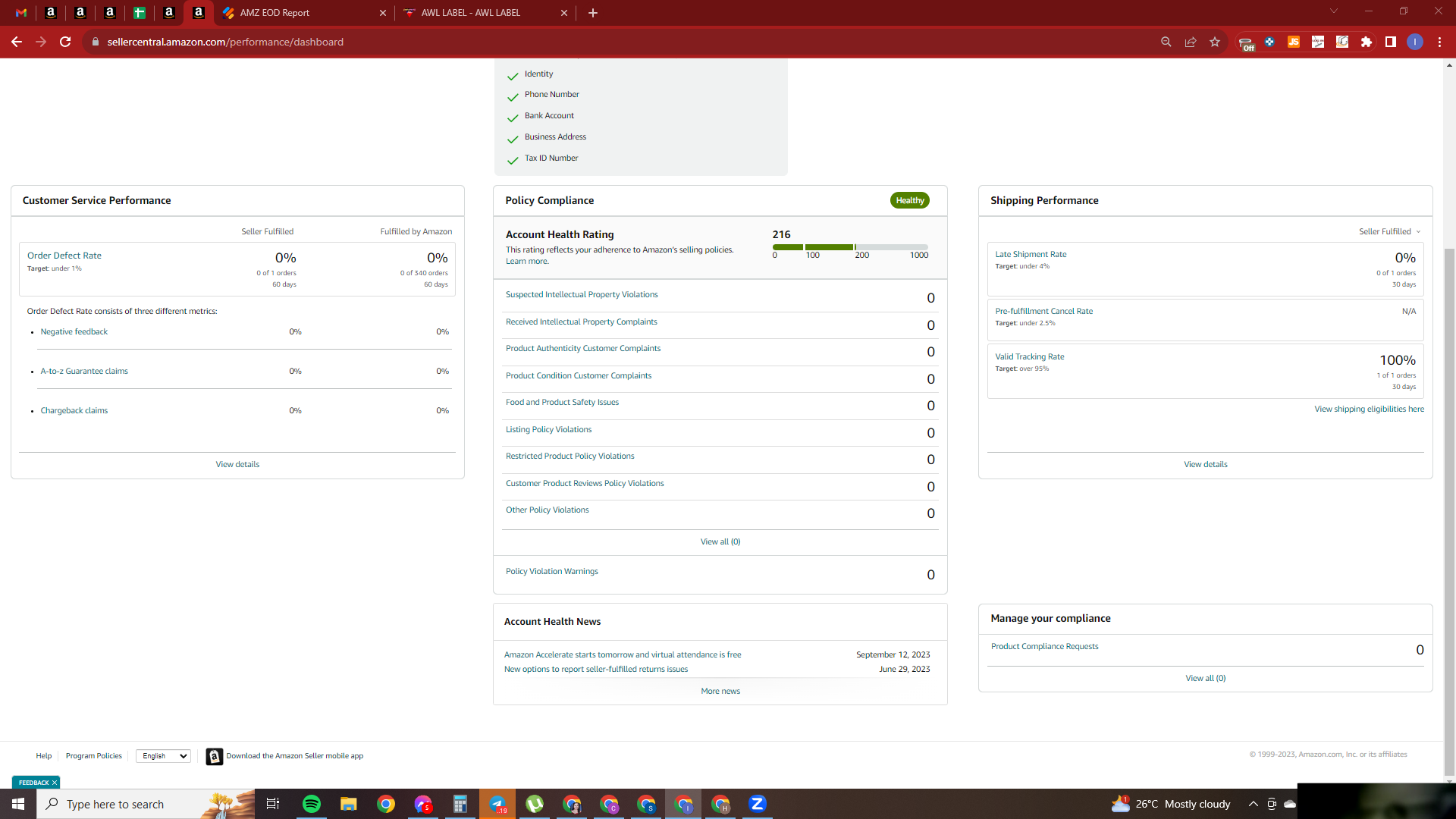Open Program Policies footer link
This screenshot has width=1456, height=819.
pos(93,755)
